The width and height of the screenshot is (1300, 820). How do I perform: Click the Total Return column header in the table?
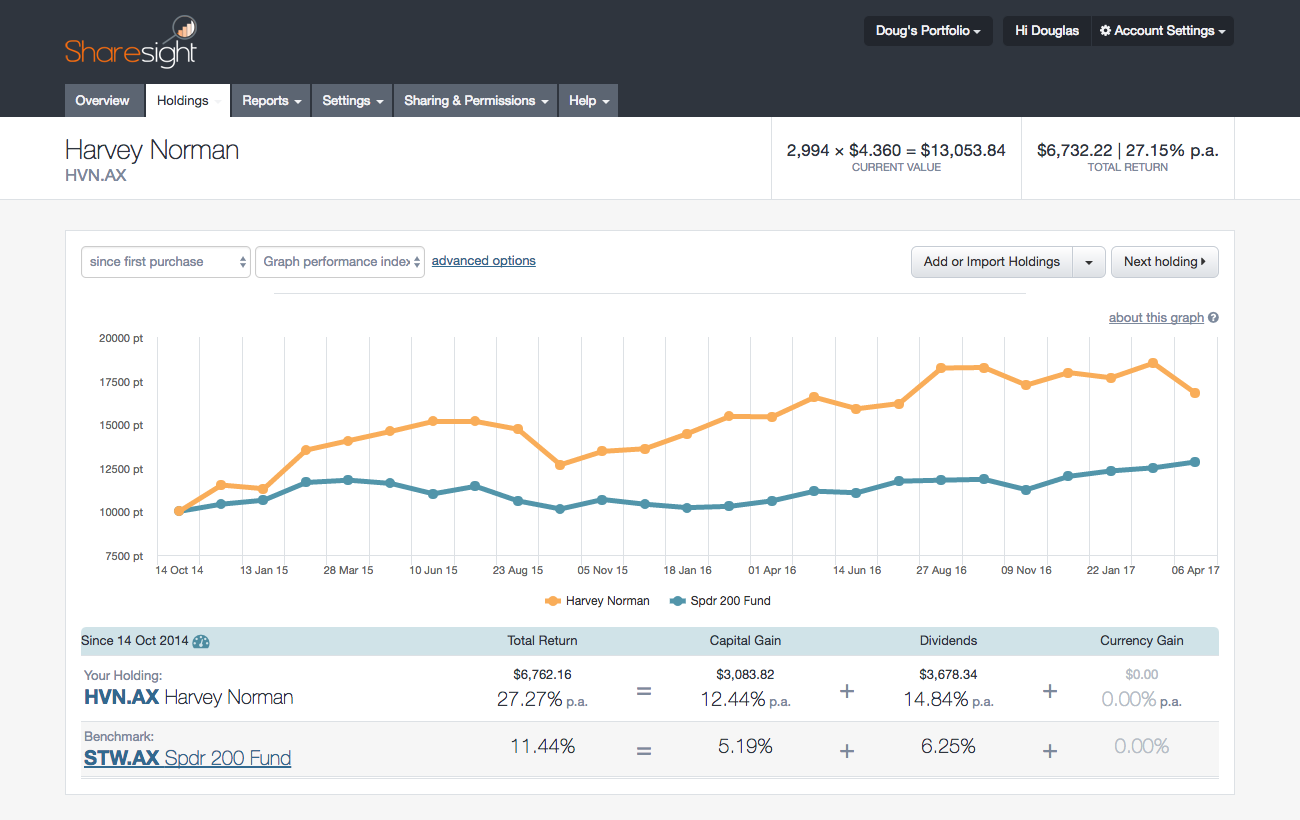542,641
